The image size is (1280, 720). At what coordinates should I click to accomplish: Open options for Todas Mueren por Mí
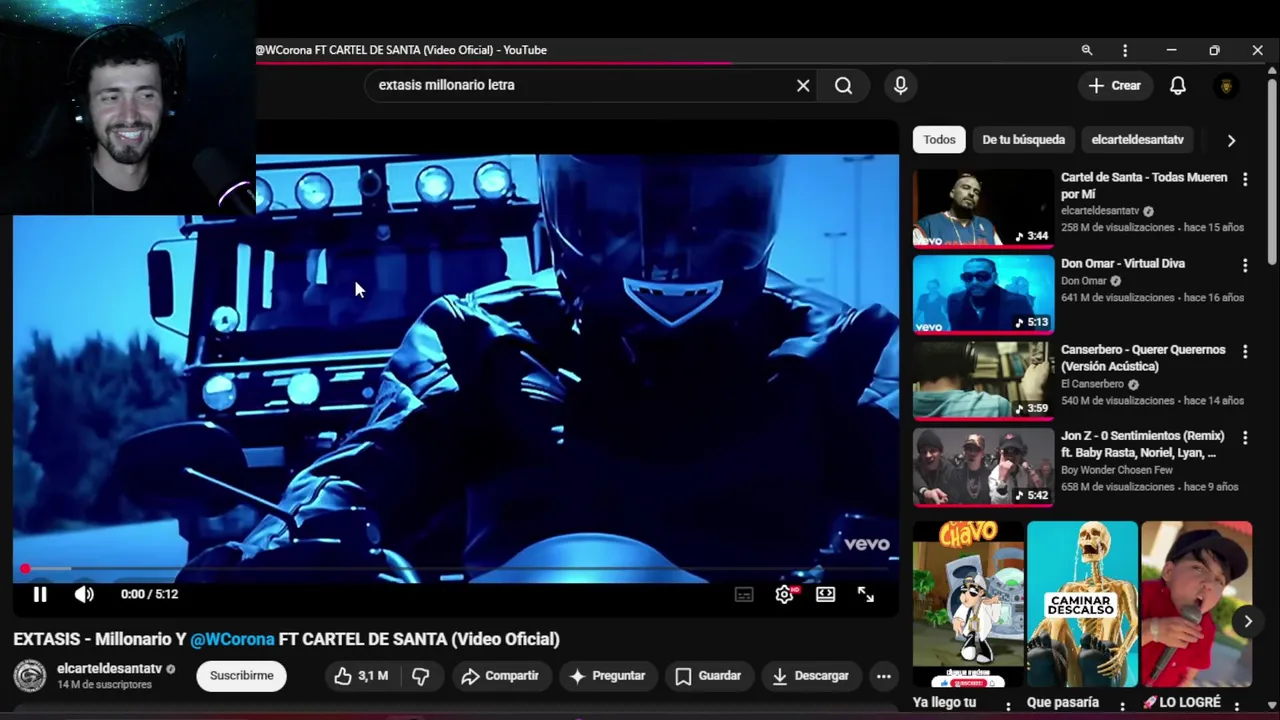(1245, 179)
